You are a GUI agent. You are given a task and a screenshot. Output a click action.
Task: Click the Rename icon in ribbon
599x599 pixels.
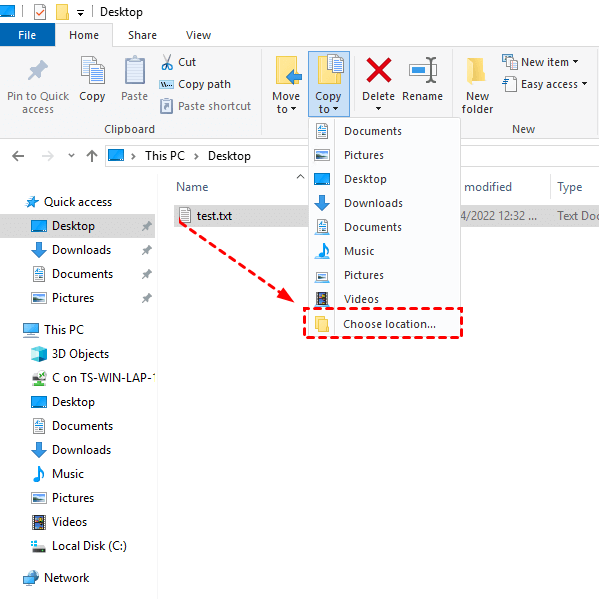click(423, 70)
